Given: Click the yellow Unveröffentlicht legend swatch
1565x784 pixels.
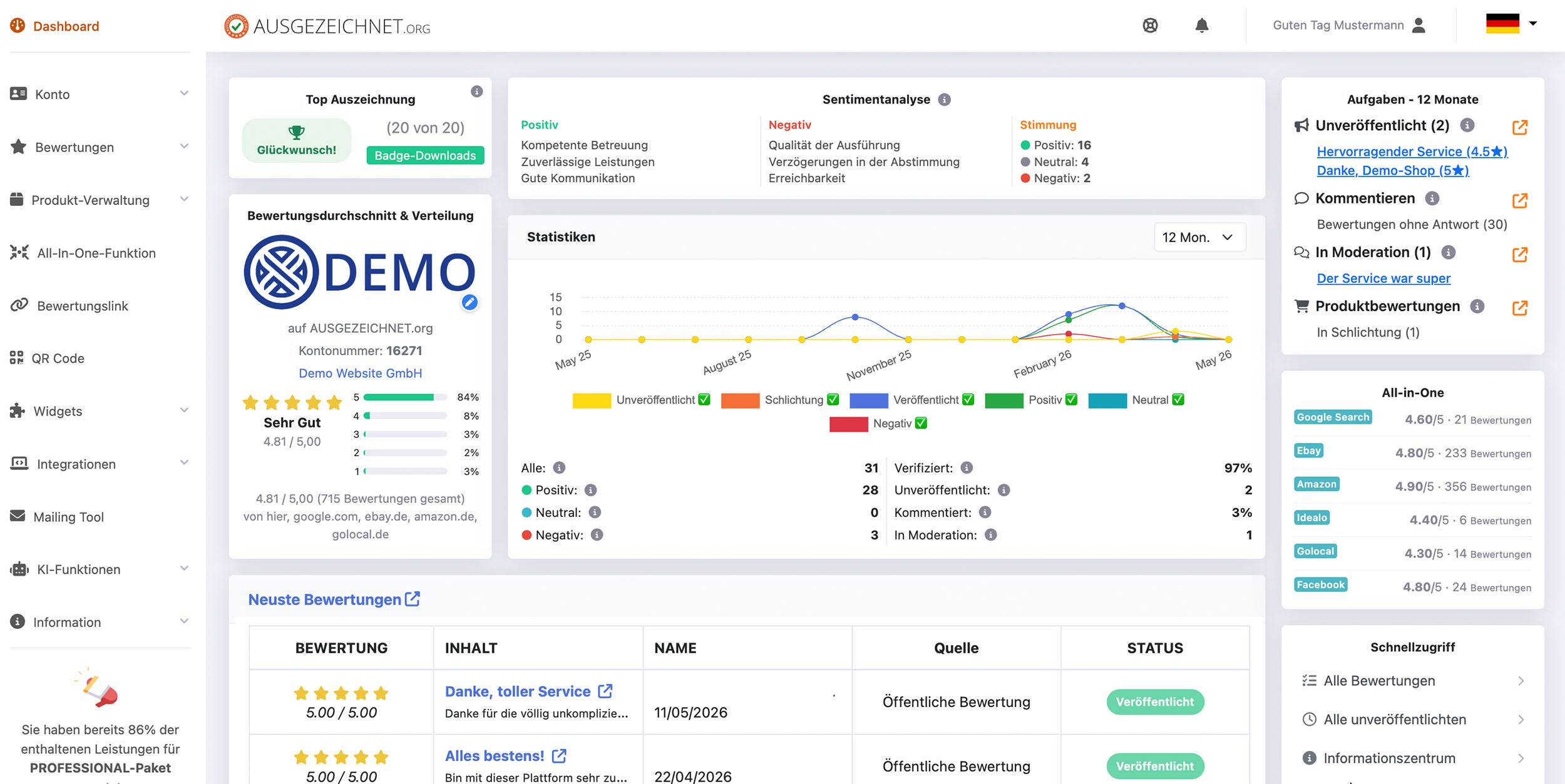Looking at the screenshot, I should [592, 400].
